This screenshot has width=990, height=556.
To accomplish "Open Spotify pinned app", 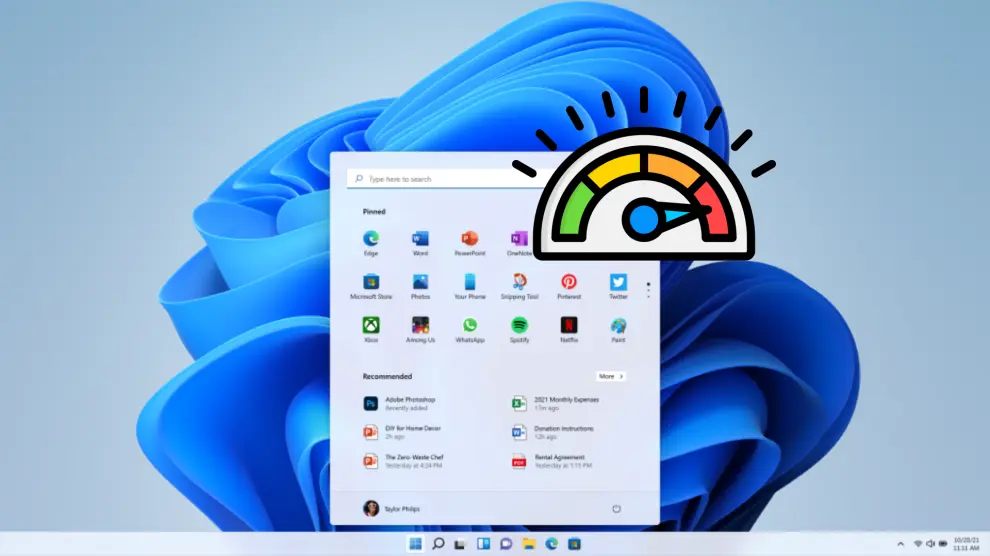I will coord(519,326).
